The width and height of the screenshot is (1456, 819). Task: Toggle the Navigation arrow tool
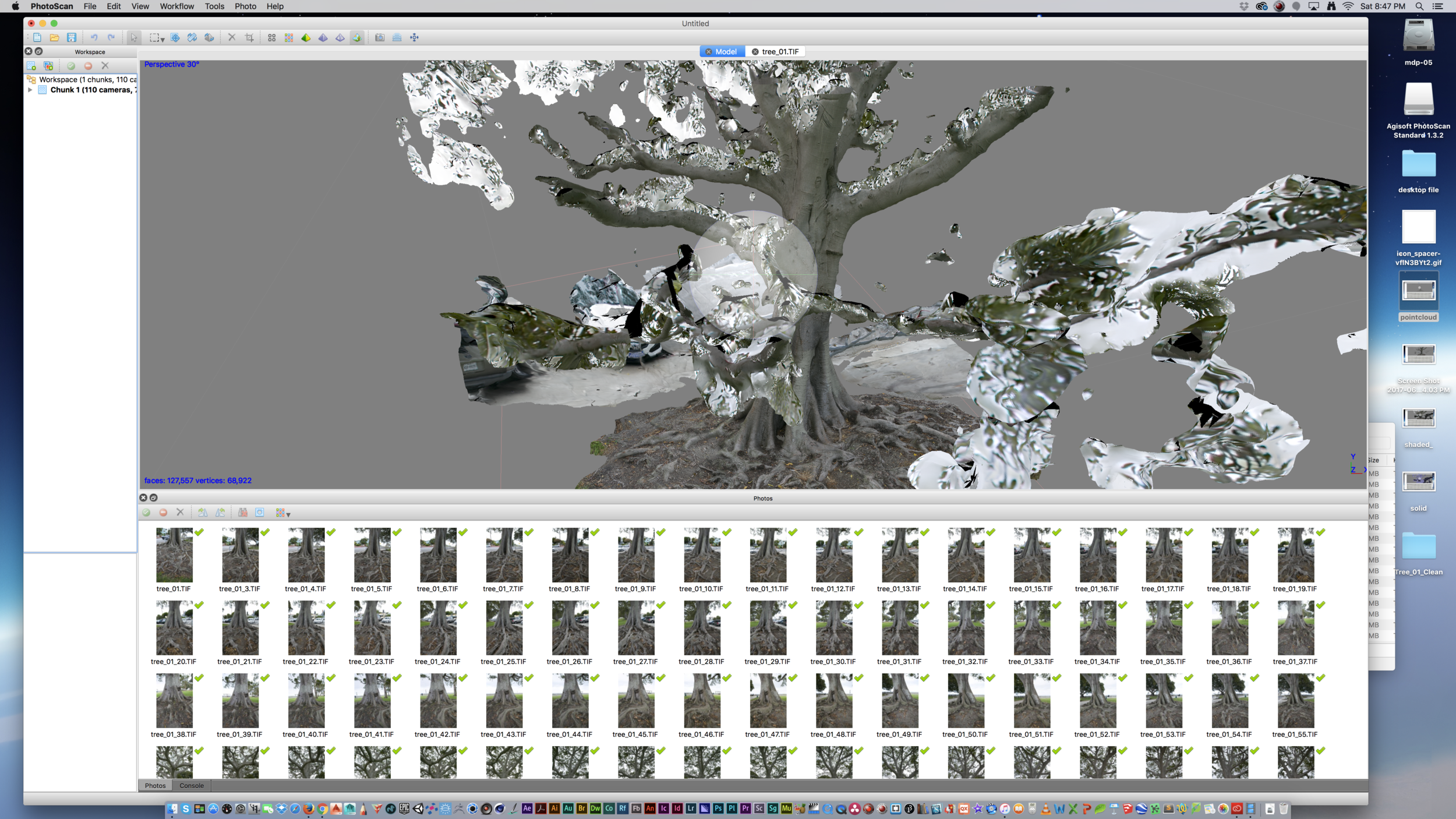point(134,38)
